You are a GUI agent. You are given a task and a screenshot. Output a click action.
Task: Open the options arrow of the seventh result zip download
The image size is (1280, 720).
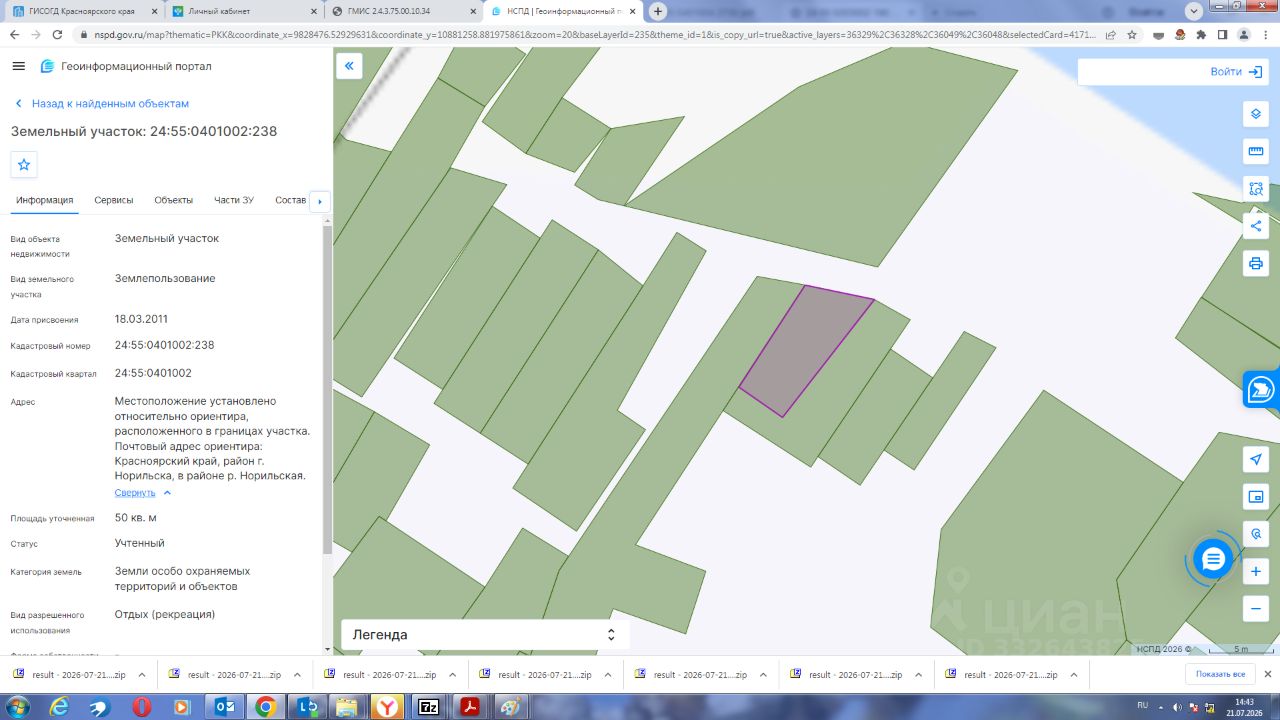1072,675
